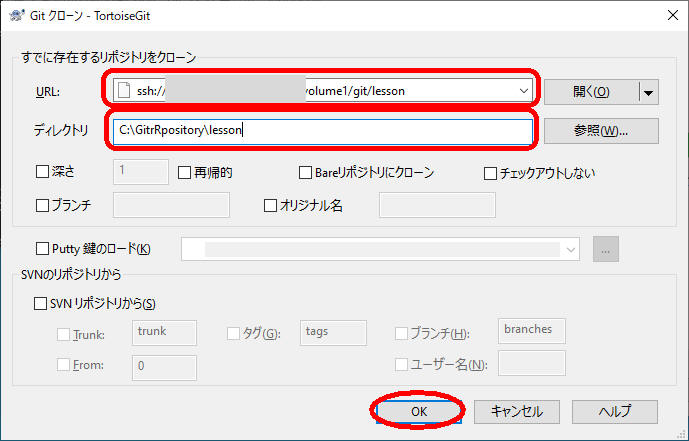Image resolution: width=689 pixels, height=441 pixels.
Task: Click the file icon in URL field
Action: [123, 91]
